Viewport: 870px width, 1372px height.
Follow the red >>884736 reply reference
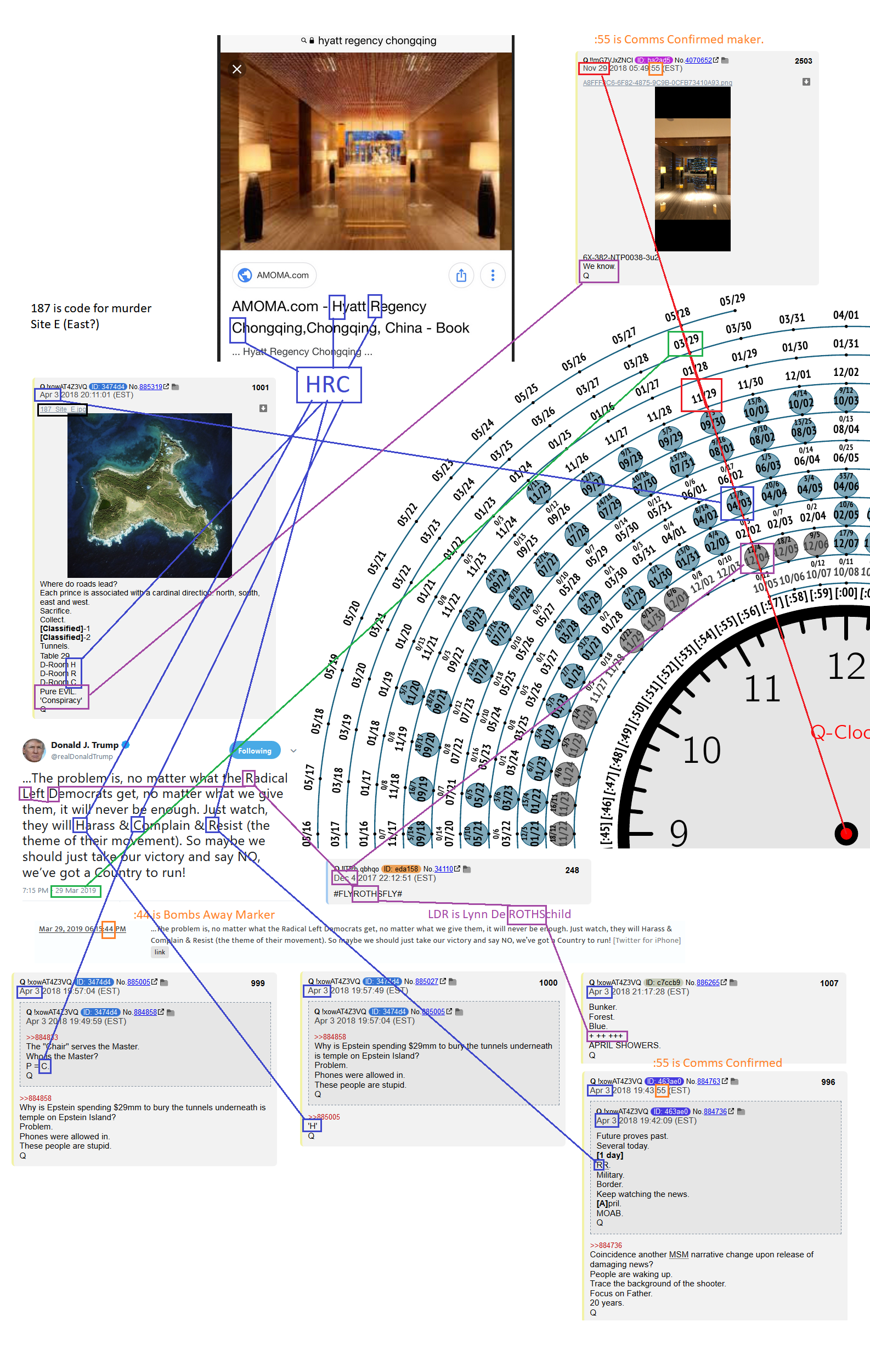[606, 1246]
